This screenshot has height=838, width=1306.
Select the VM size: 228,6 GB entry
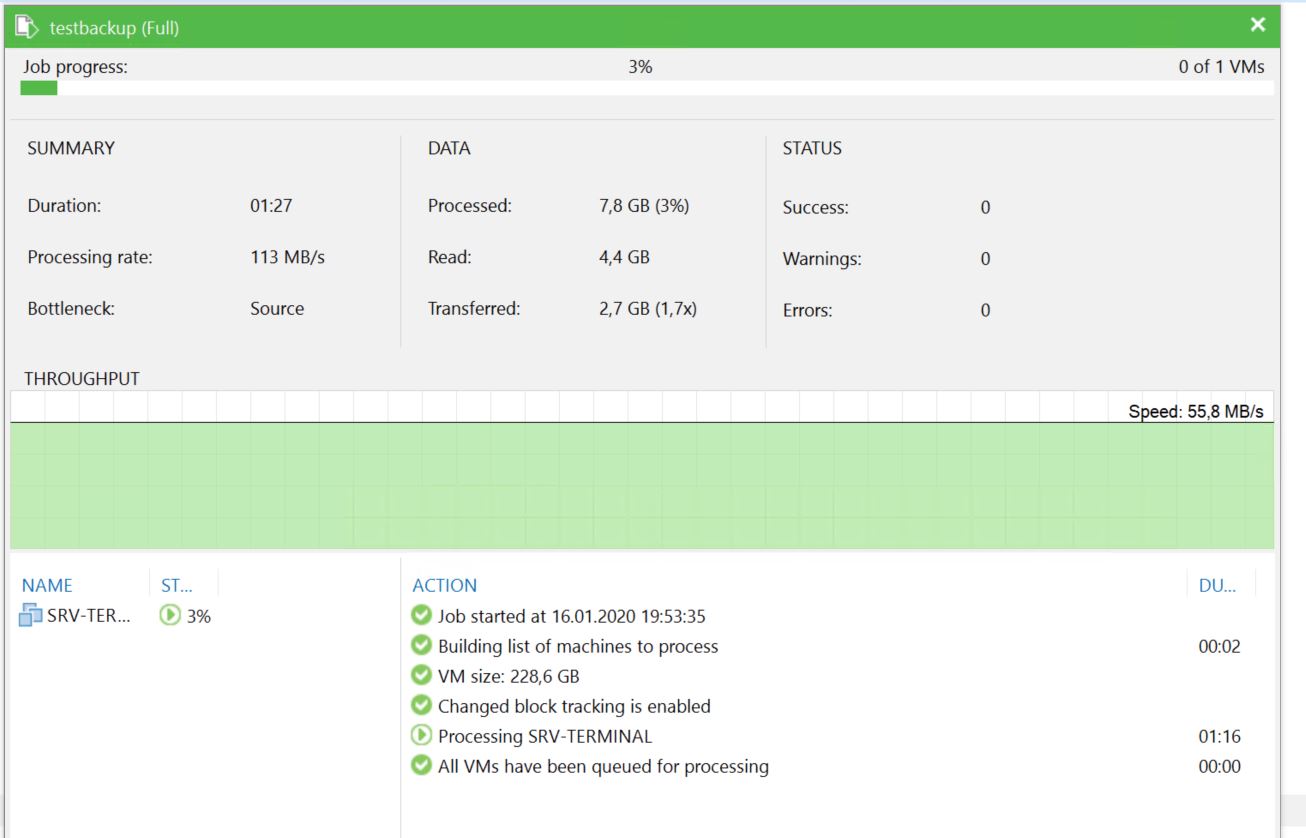[509, 676]
